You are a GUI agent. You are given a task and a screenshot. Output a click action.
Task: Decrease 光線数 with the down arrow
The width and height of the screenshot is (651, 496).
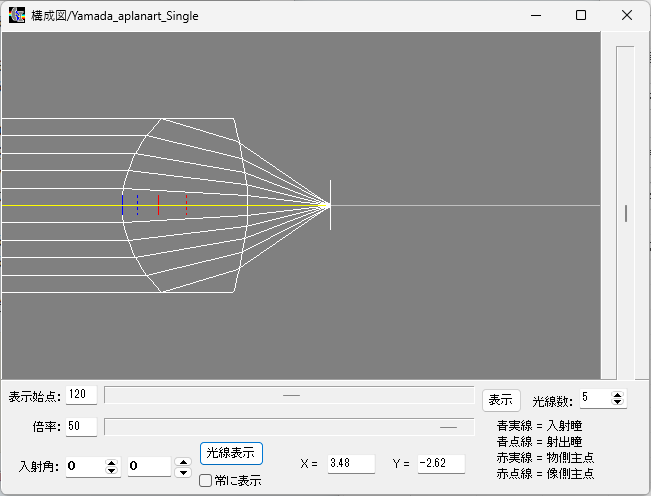tap(618, 403)
